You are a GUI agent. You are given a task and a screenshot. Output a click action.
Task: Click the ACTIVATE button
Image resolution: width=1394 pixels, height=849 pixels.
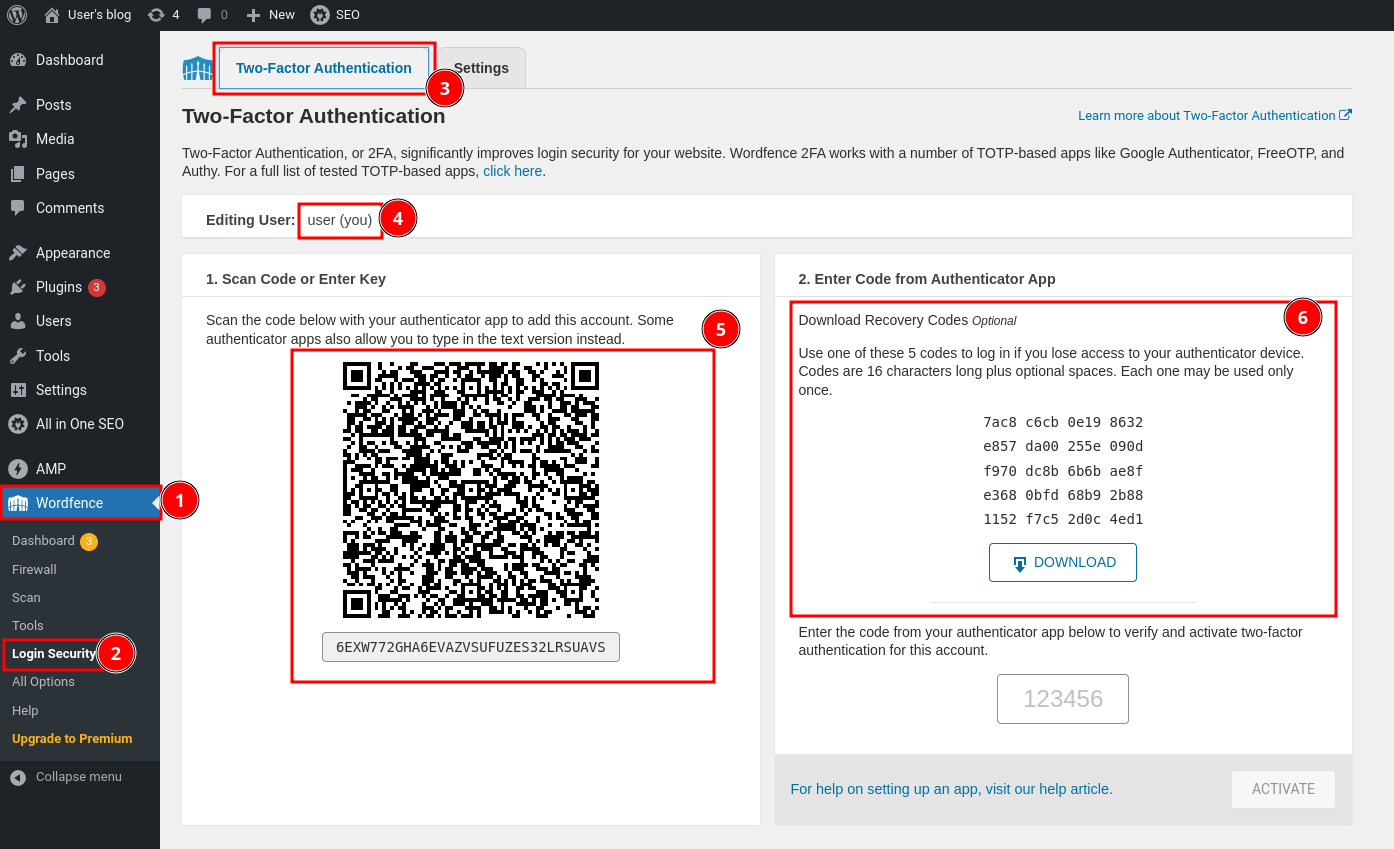1283,789
